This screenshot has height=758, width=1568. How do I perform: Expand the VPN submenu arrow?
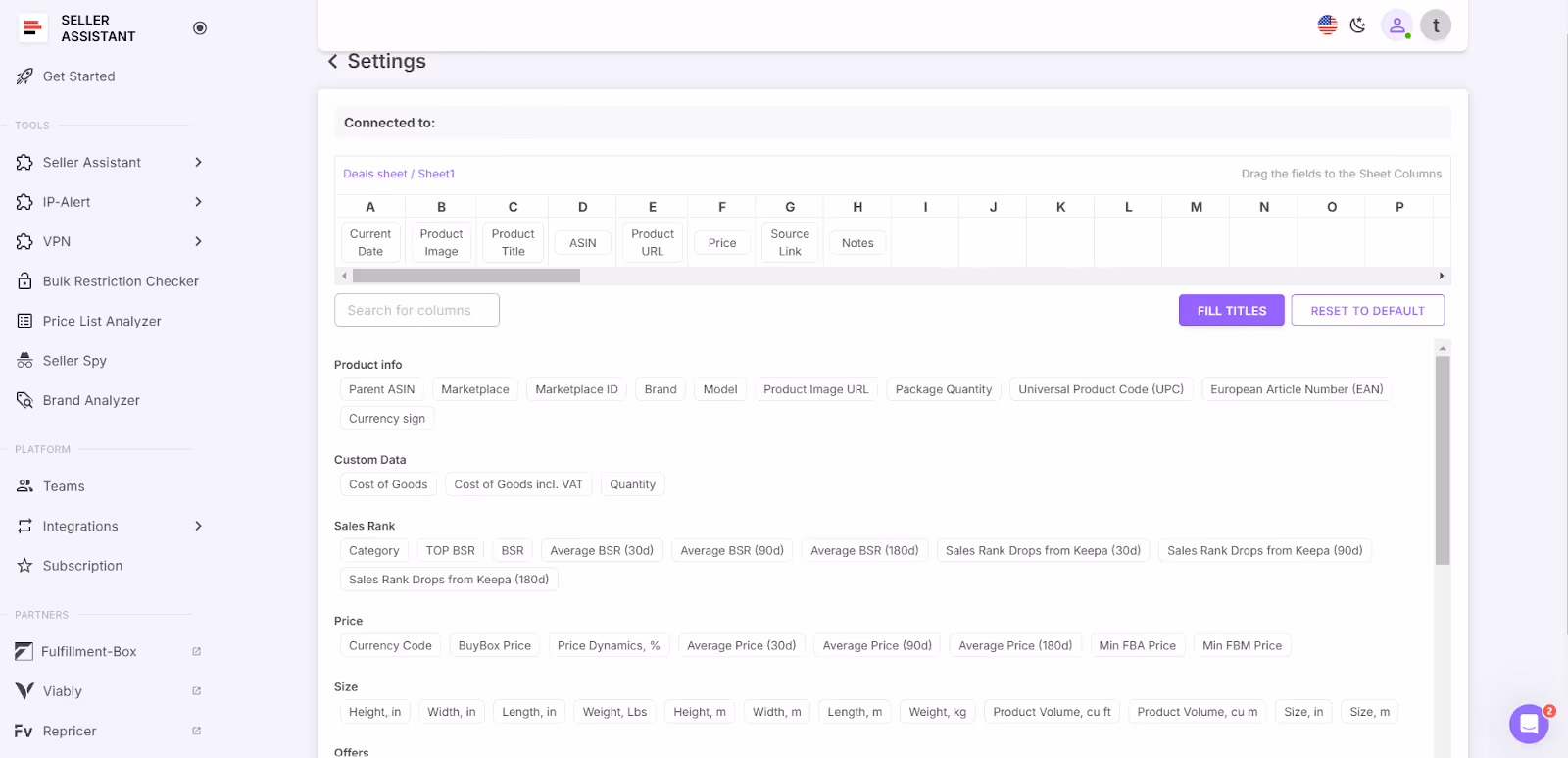(x=198, y=241)
